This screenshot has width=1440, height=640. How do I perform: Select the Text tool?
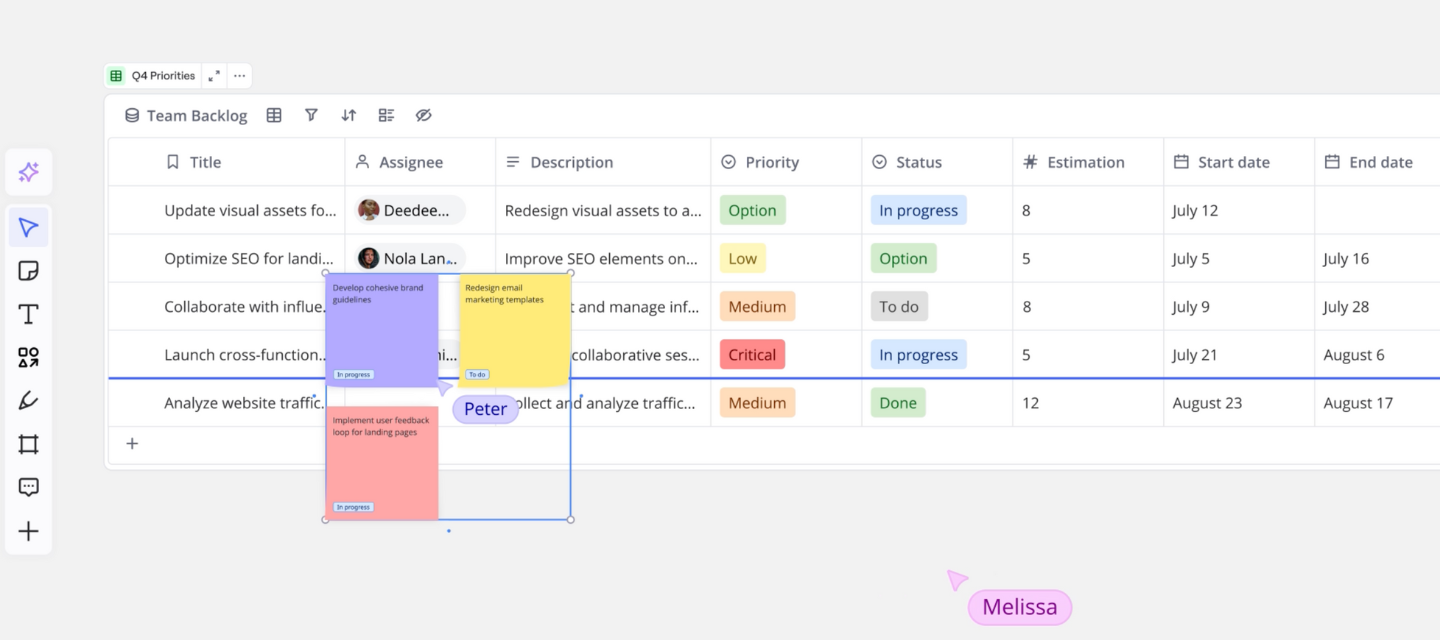(28, 315)
